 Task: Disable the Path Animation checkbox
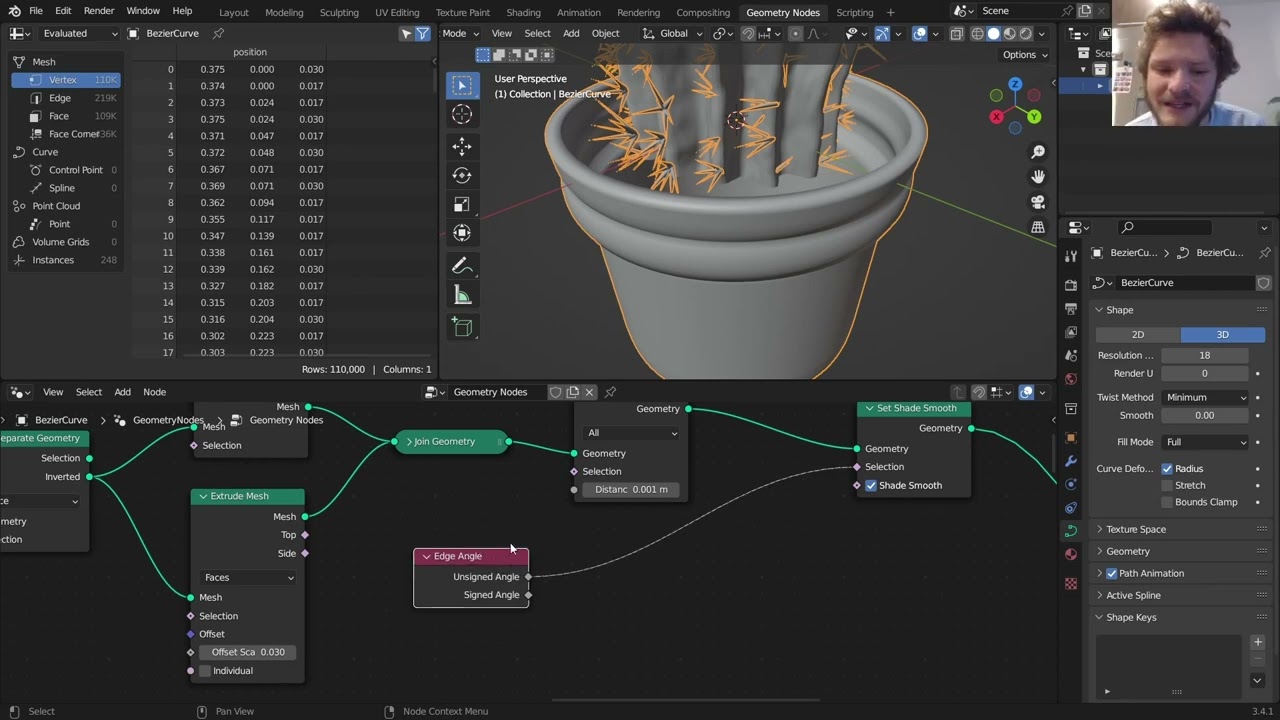point(1112,574)
